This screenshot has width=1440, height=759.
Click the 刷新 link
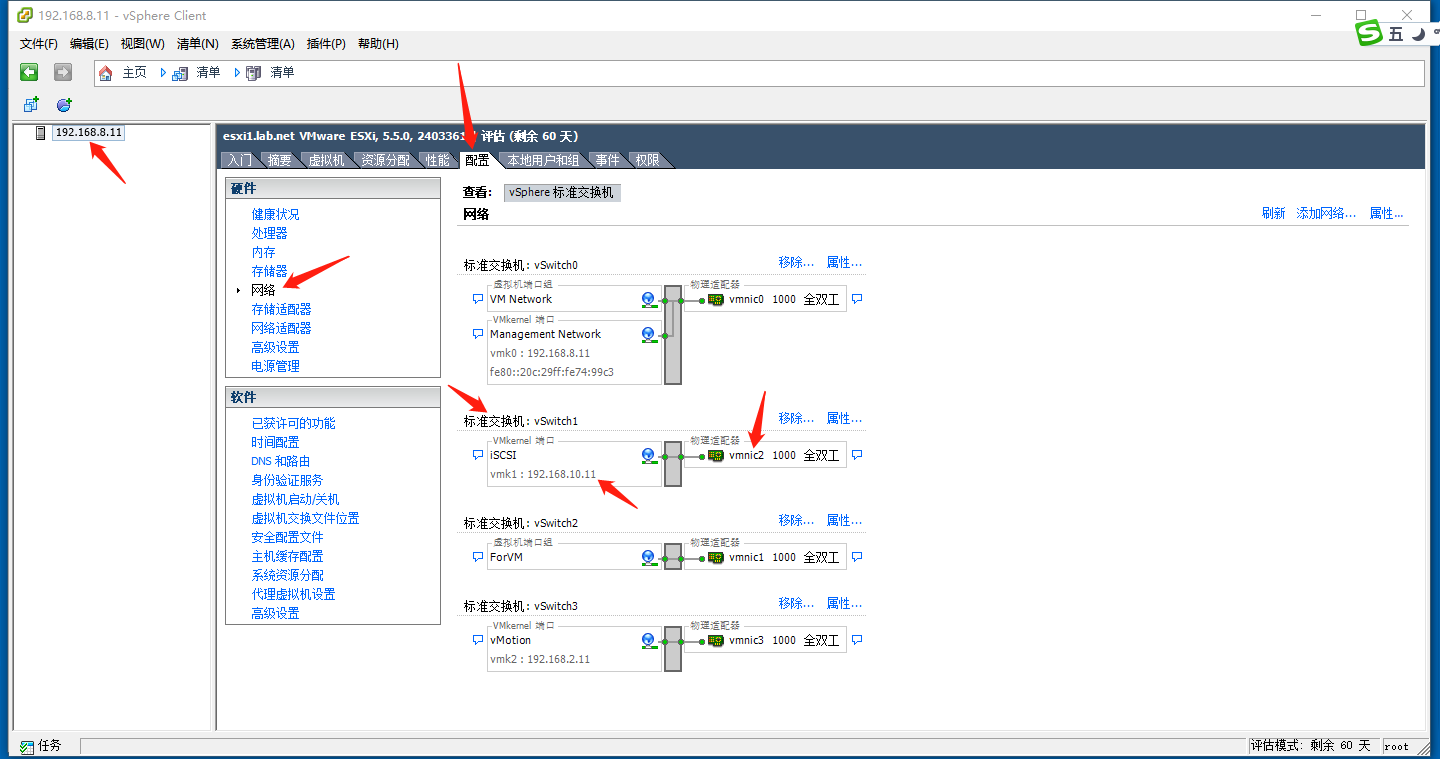pos(1273,213)
